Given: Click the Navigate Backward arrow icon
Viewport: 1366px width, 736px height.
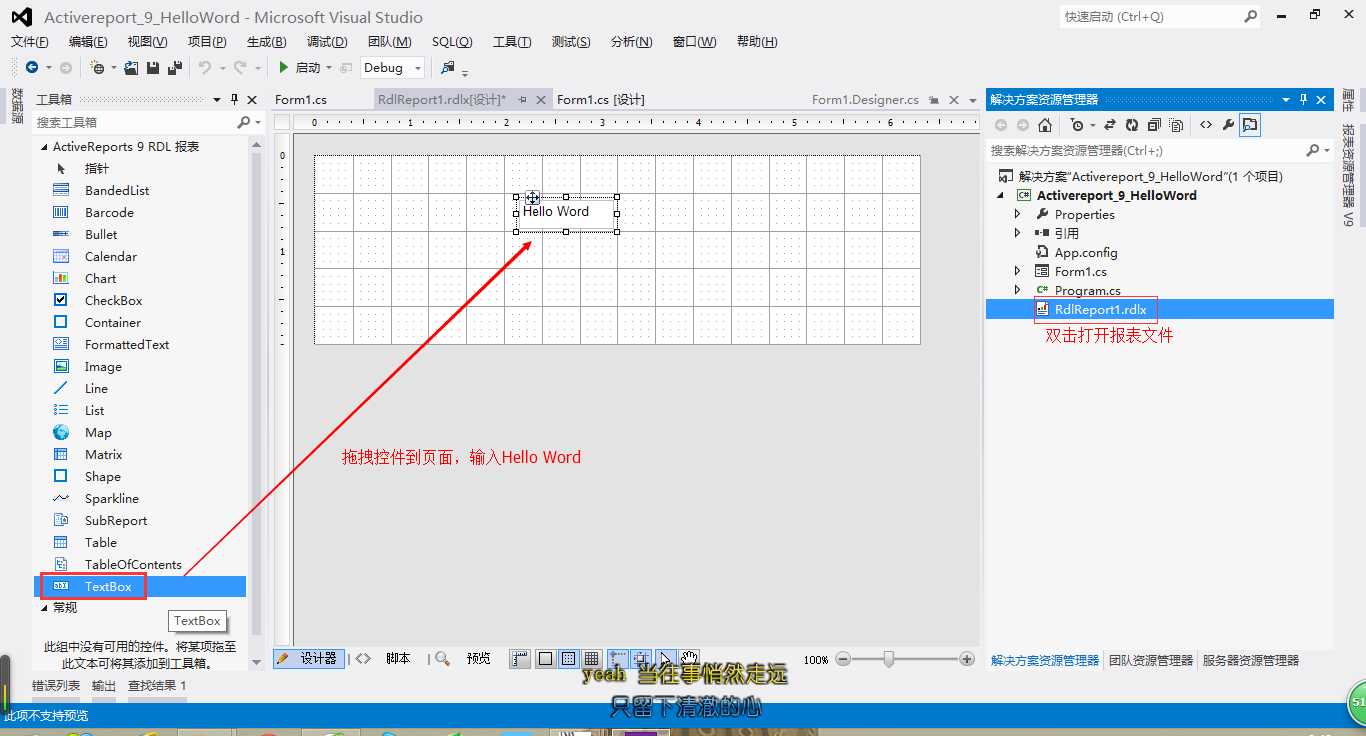Looking at the screenshot, I should (x=32, y=67).
